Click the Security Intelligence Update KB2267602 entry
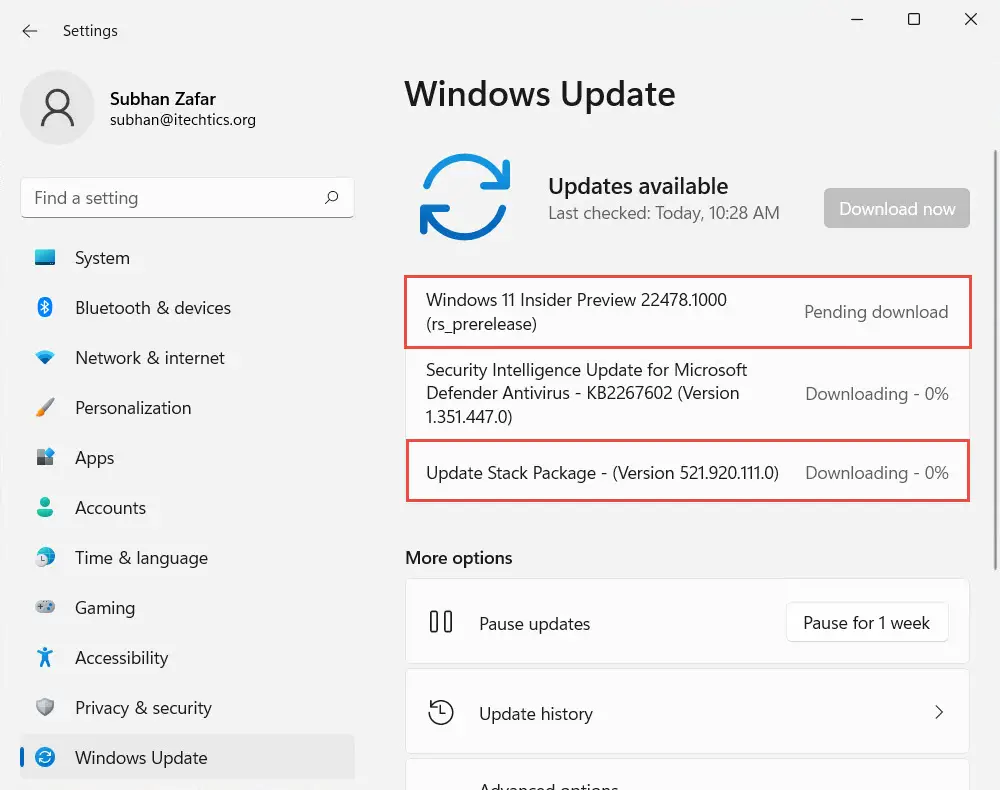Screen dimensions: 1000x790 point(688,393)
